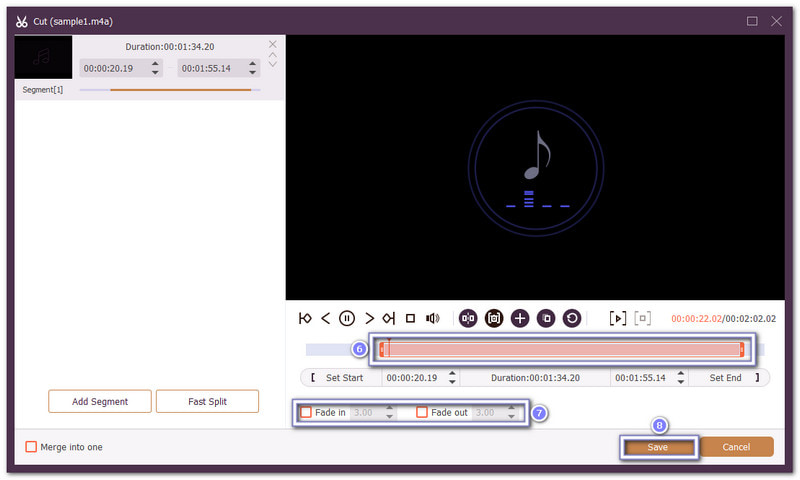Decrease the Fade out duration value
The width and height of the screenshot is (800, 480).
[511, 417]
